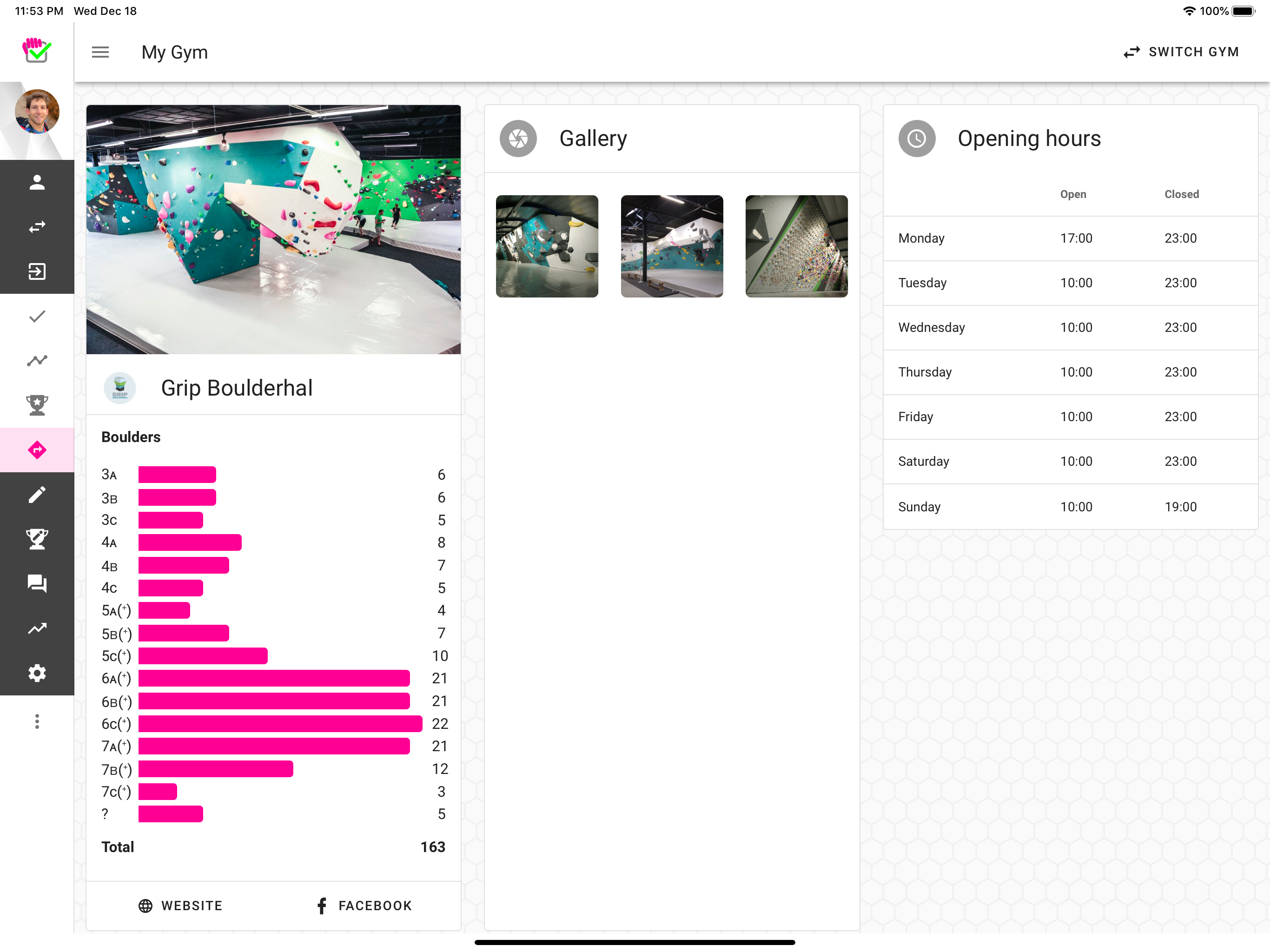This screenshot has width=1270, height=952.
Task: Click the globe icon next to WEBSITE
Action: point(145,906)
